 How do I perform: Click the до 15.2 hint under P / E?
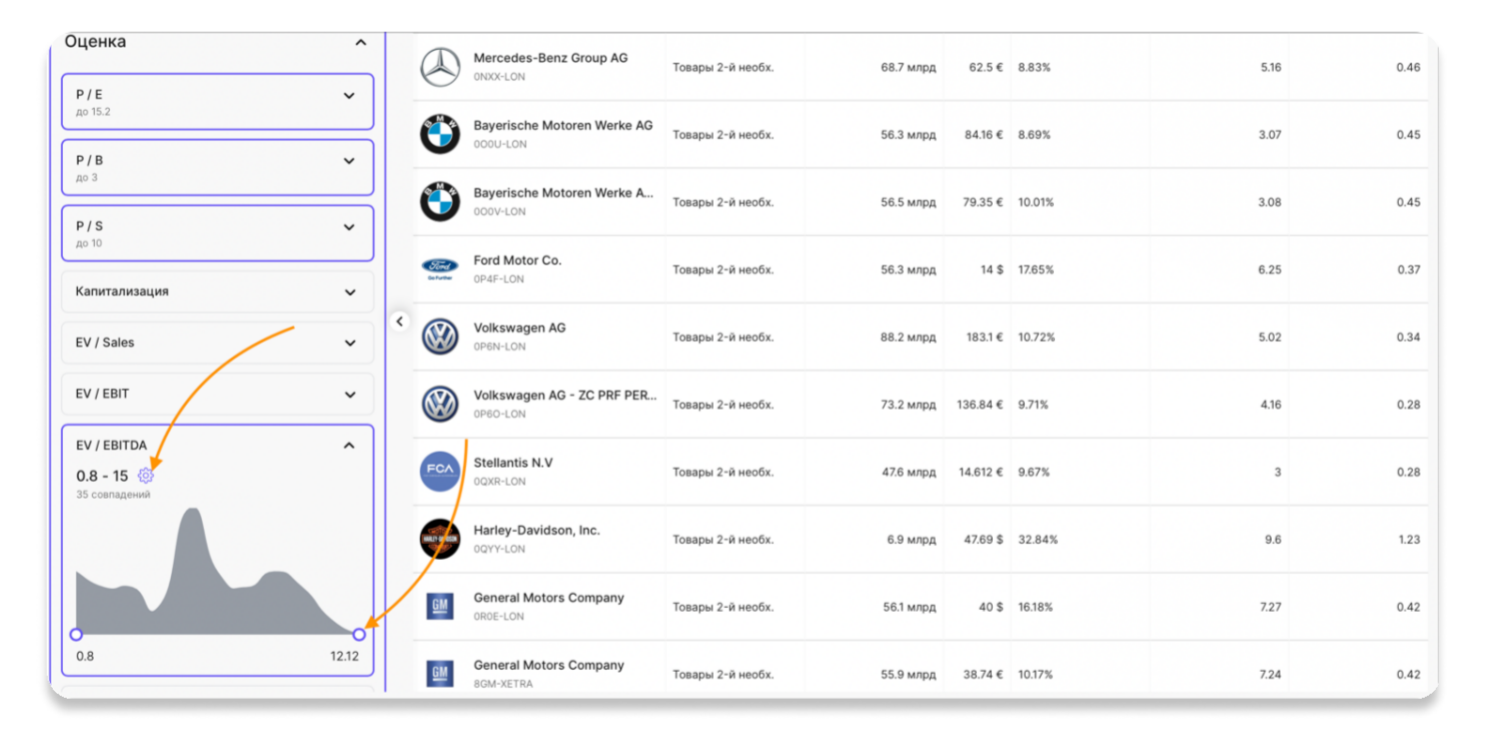click(x=93, y=112)
